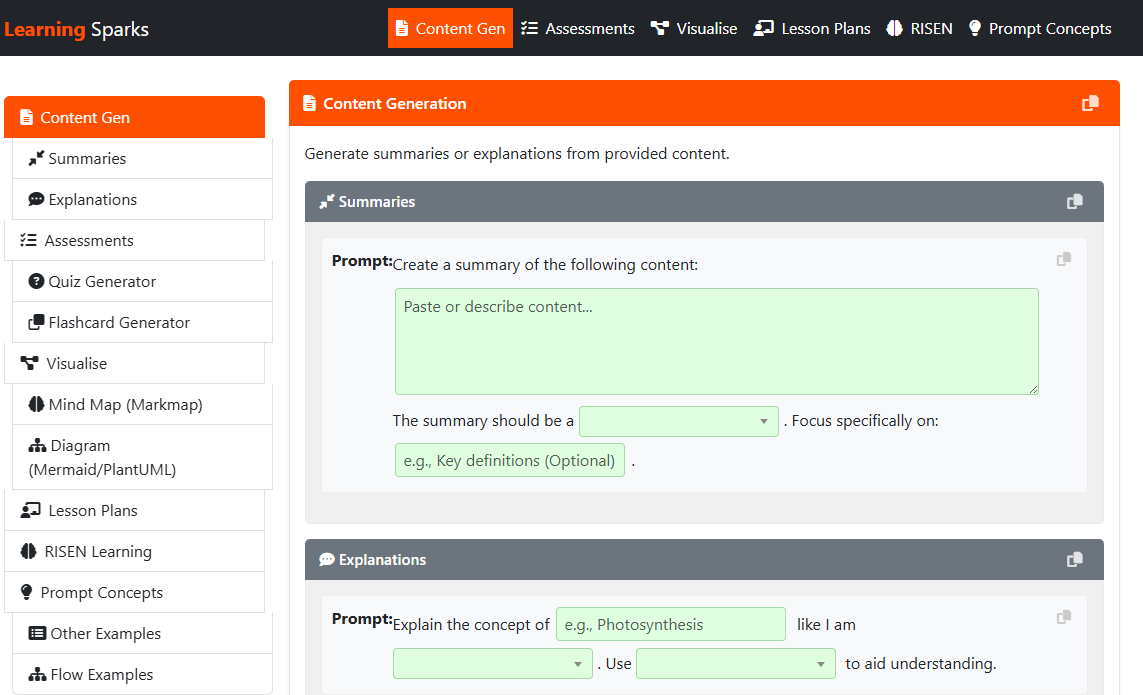Open Visualise in the top navigation
Image resolution: width=1143 pixels, height=695 pixels.
point(694,28)
